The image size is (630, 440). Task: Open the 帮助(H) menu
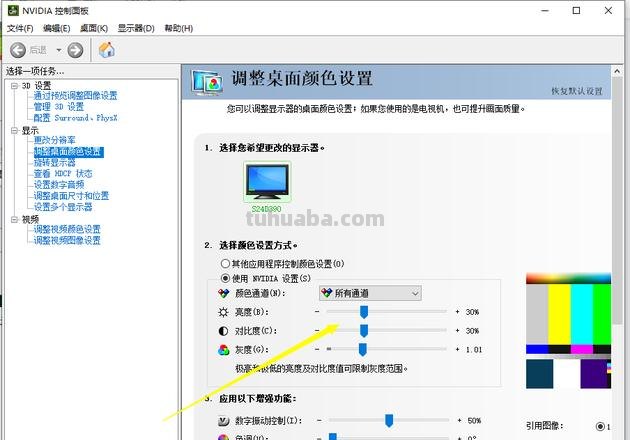pos(179,28)
